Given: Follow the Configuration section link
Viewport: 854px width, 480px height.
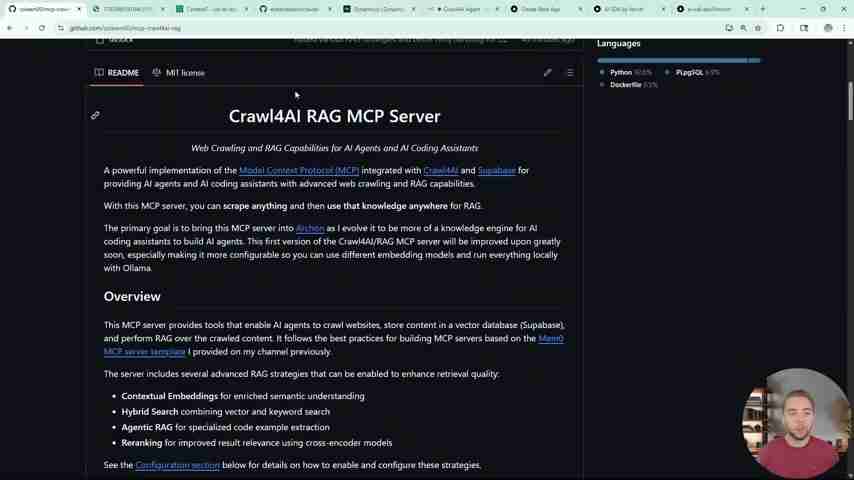Looking at the screenshot, I should pos(178,465).
